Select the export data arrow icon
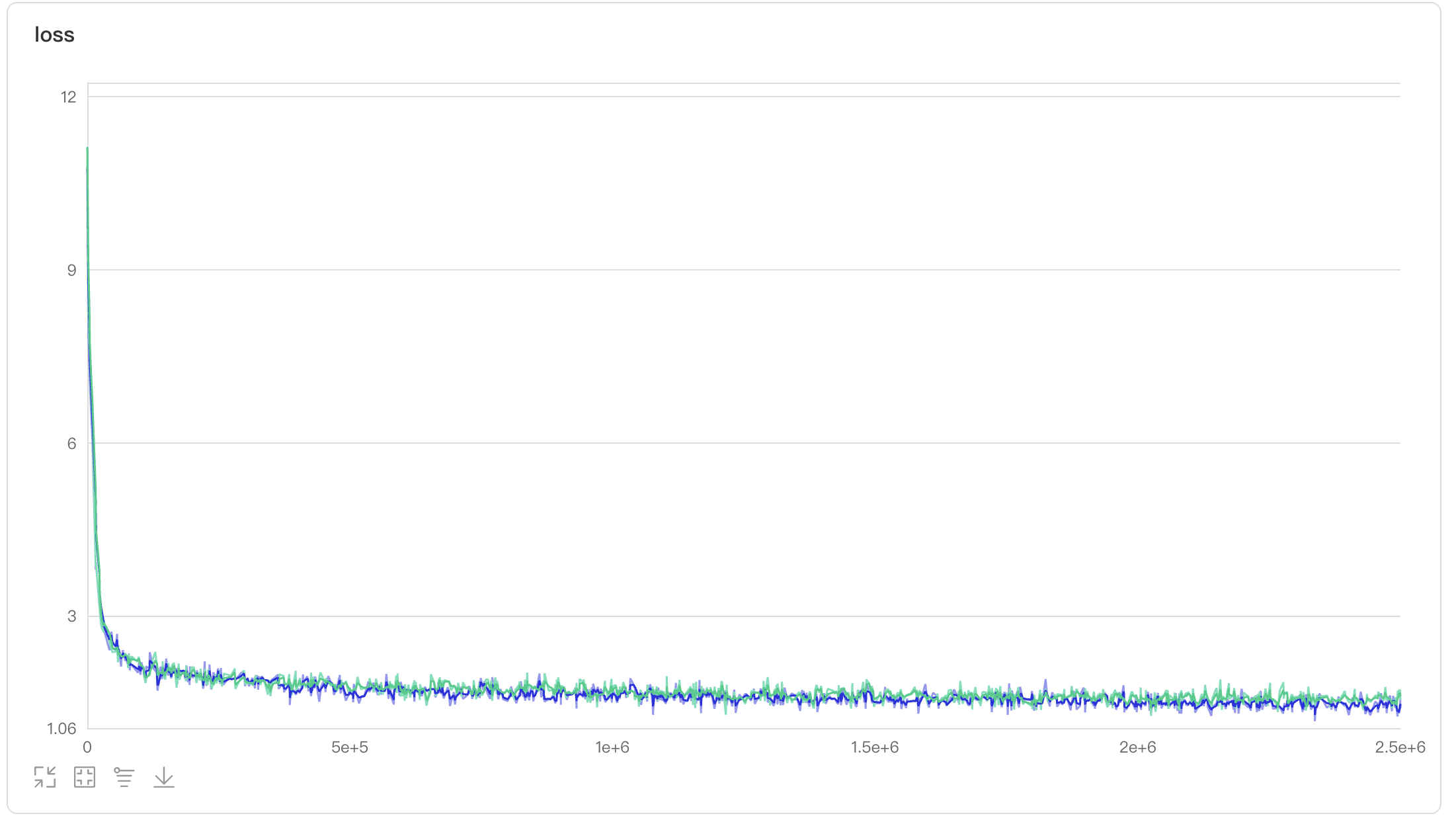 click(163, 777)
